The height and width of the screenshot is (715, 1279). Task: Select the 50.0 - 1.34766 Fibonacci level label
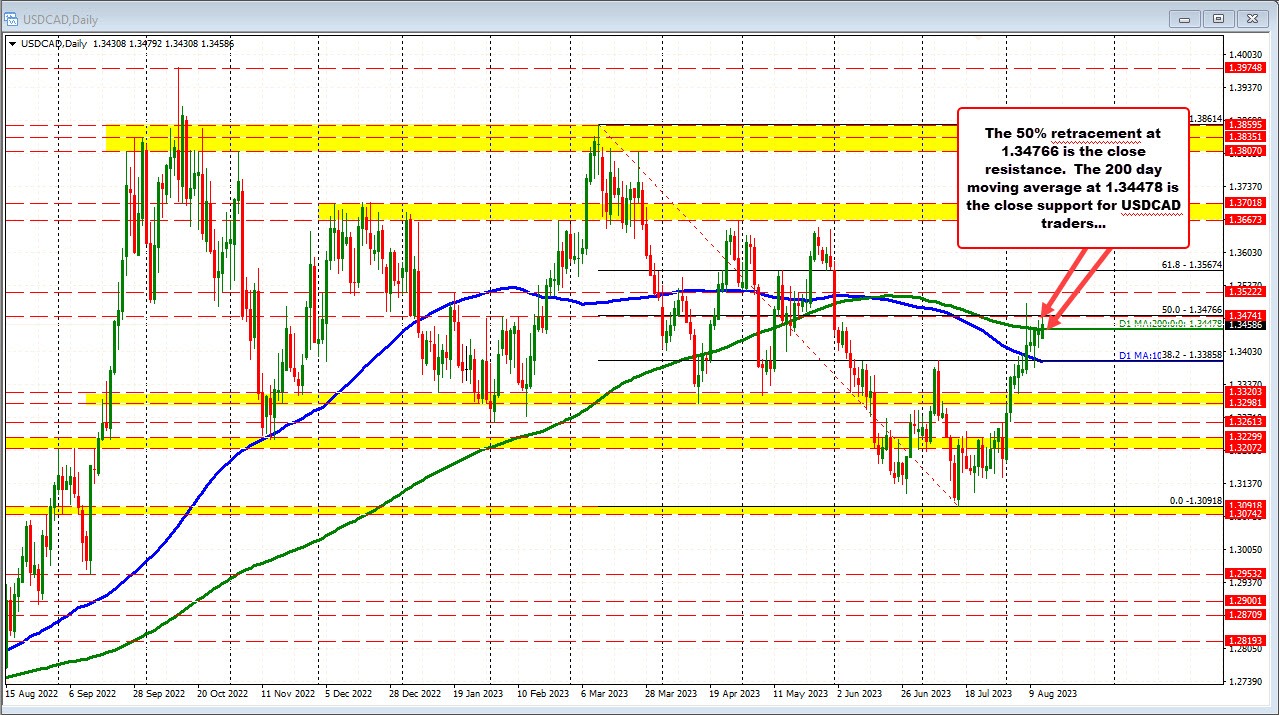pos(1190,310)
